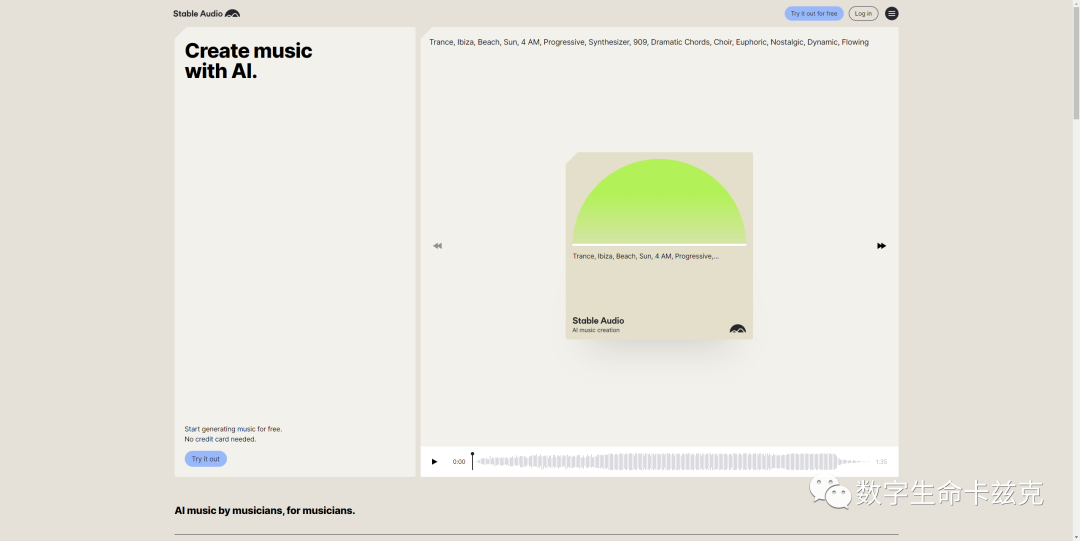Click the playhead marker at waveform start
Image resolution: width=1080 pixels, height=541 pixels.
click(x=472, y=456)
